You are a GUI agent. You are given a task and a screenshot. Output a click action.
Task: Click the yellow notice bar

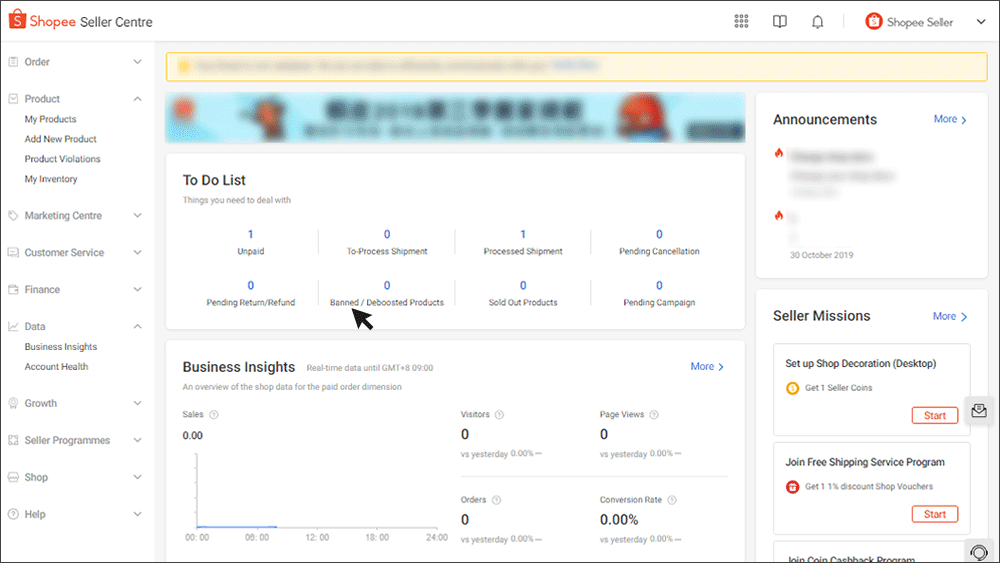coord(577,66)
